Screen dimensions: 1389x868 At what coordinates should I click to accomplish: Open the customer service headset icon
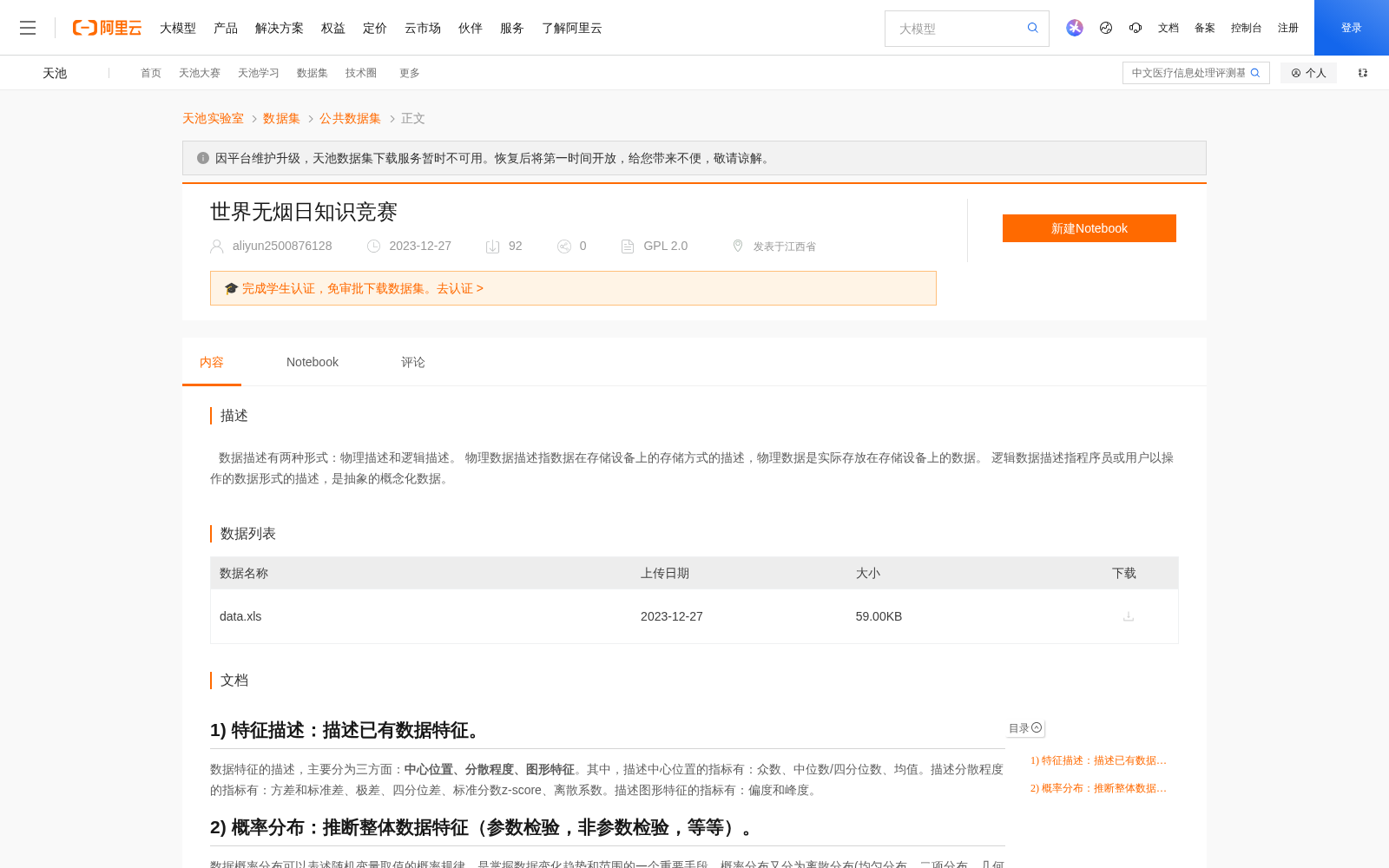(1136, 28)
